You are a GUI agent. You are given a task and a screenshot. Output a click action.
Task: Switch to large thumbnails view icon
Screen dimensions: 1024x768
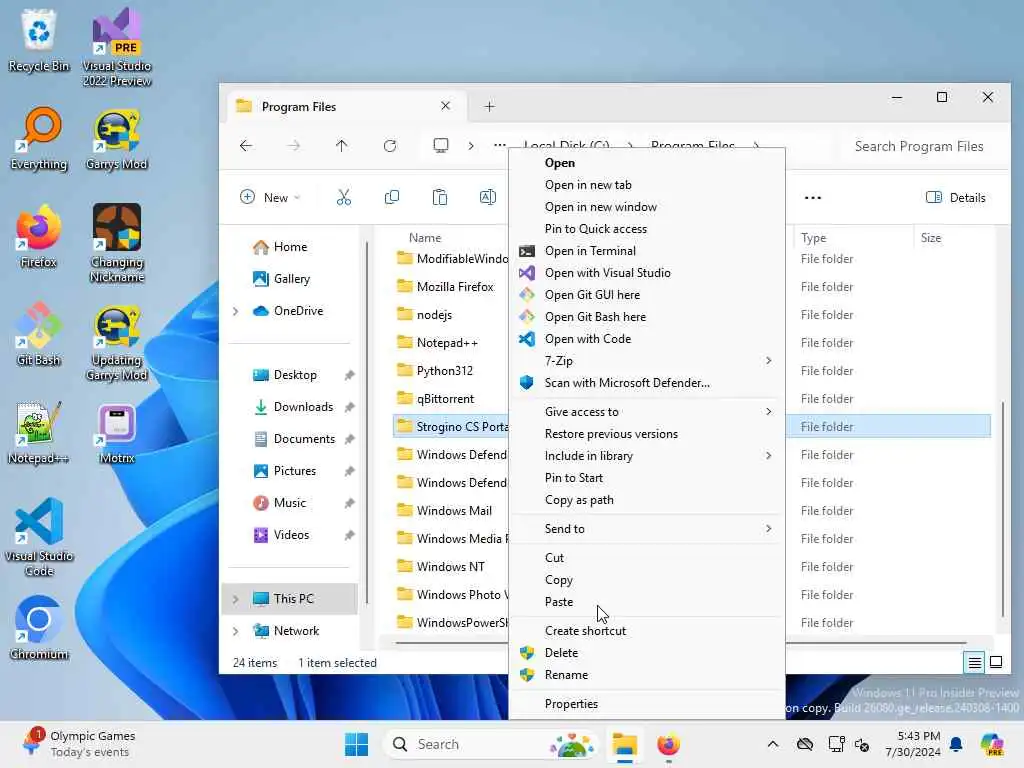point(996,662)
